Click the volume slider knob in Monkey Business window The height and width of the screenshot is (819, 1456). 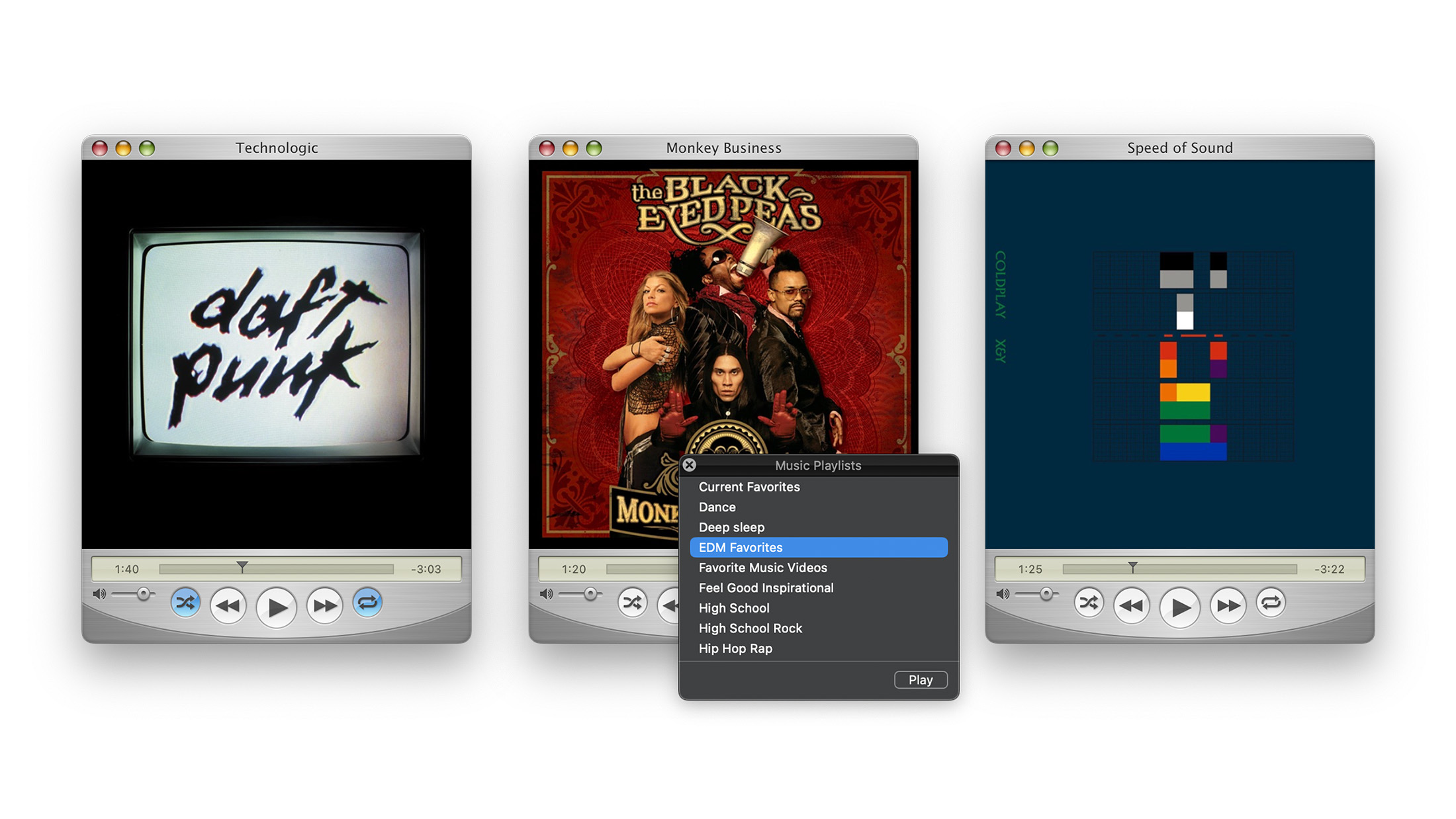(590, 594)
